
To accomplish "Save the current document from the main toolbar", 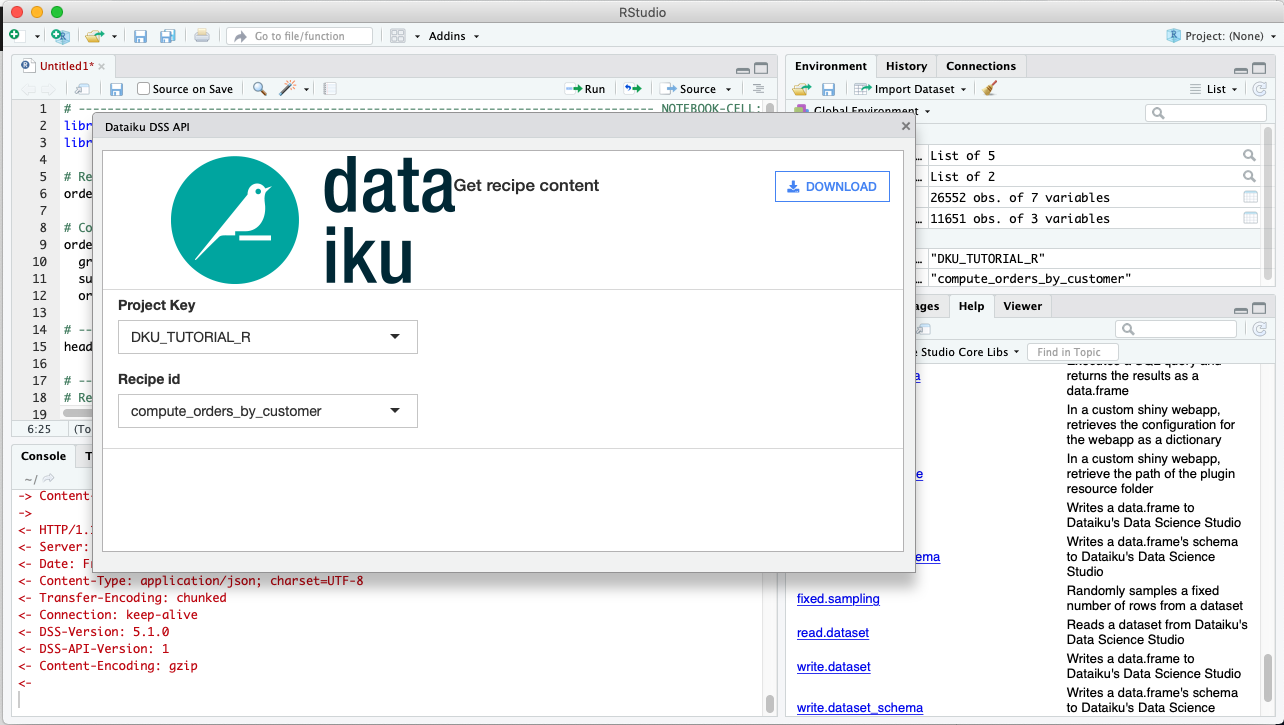I will tap(140, 36).
